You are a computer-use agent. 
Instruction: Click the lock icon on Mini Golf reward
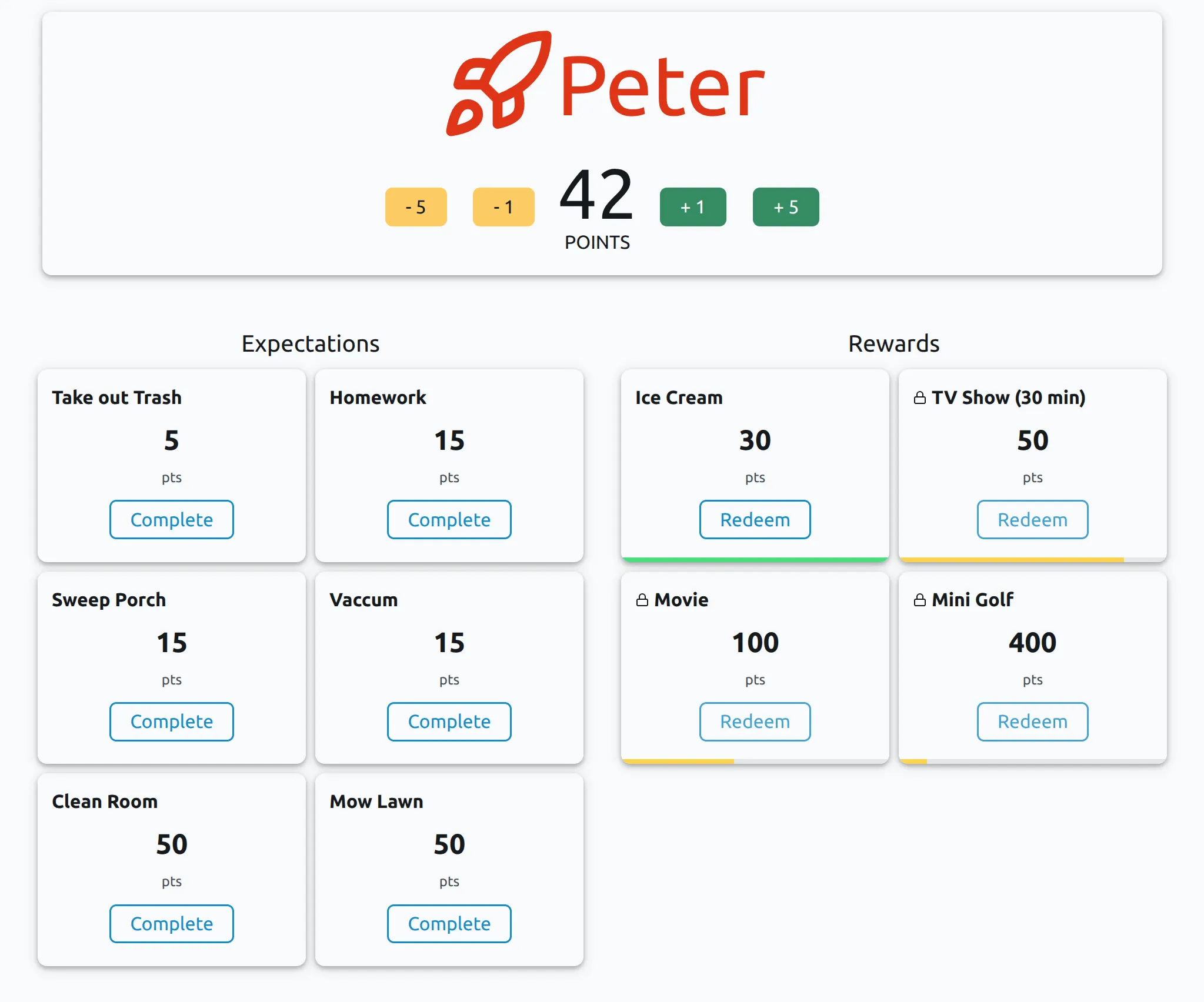coord(920,600)
